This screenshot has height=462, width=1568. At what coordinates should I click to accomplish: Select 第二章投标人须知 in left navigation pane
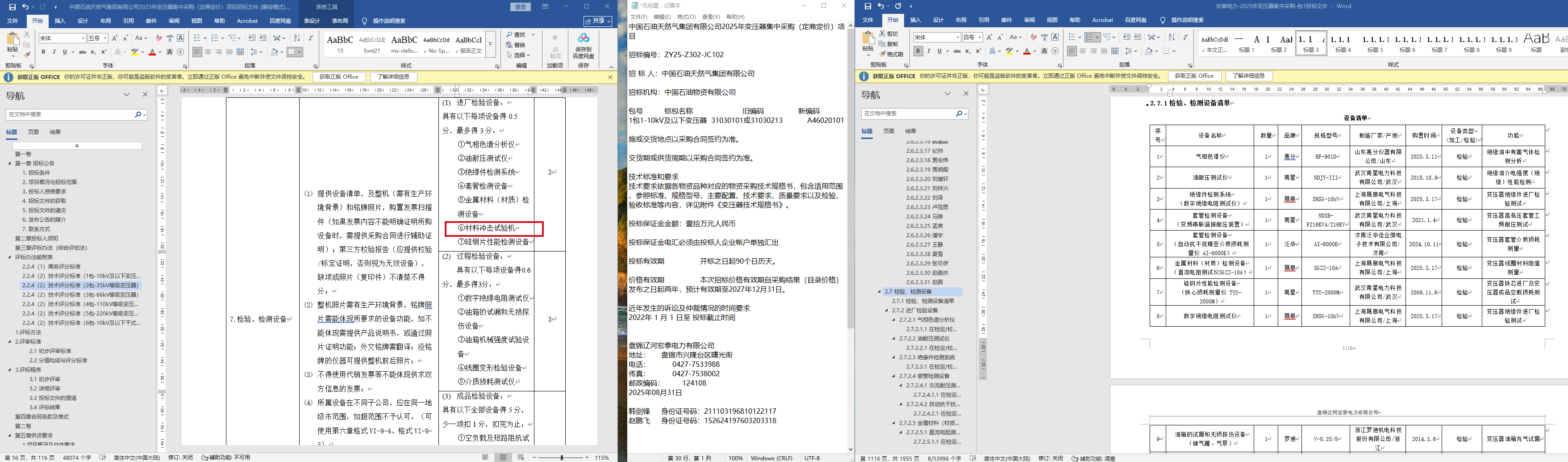click(x=37, y=238)
